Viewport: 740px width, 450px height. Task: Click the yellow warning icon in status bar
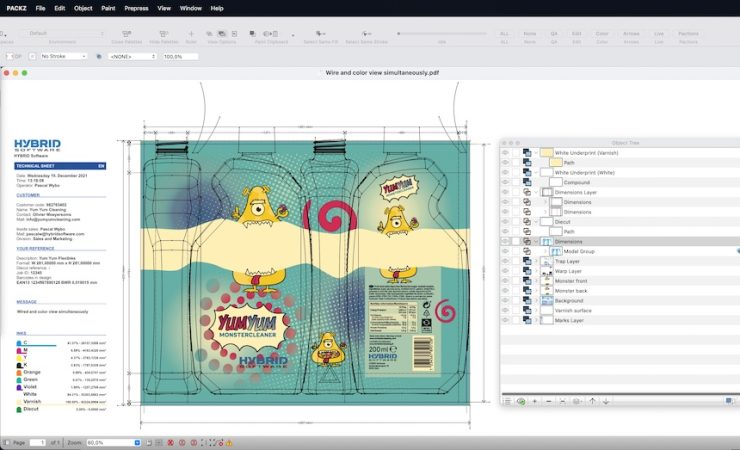229,443
